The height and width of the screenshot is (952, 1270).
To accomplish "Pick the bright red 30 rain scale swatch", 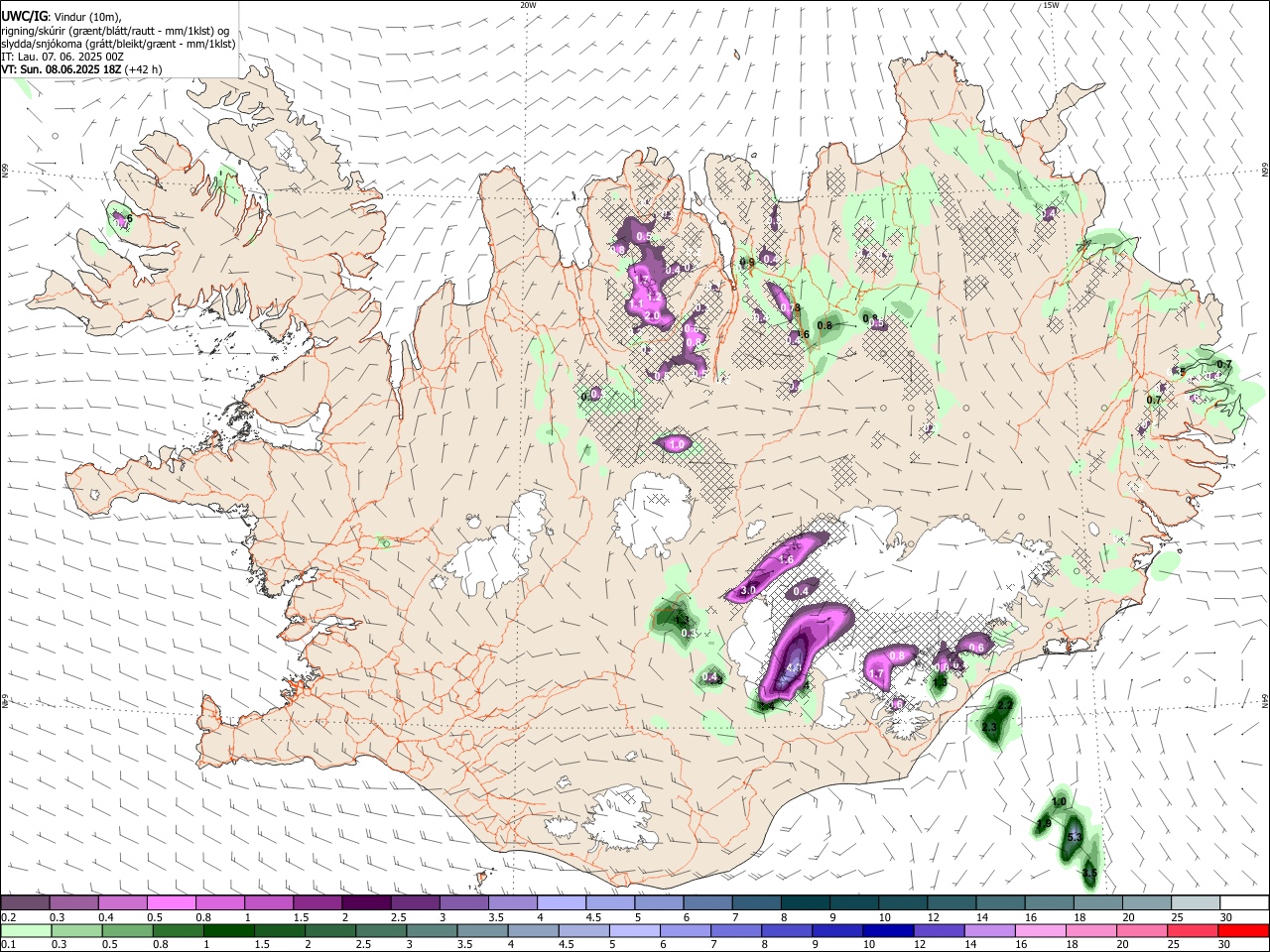I will (1244, 931).
